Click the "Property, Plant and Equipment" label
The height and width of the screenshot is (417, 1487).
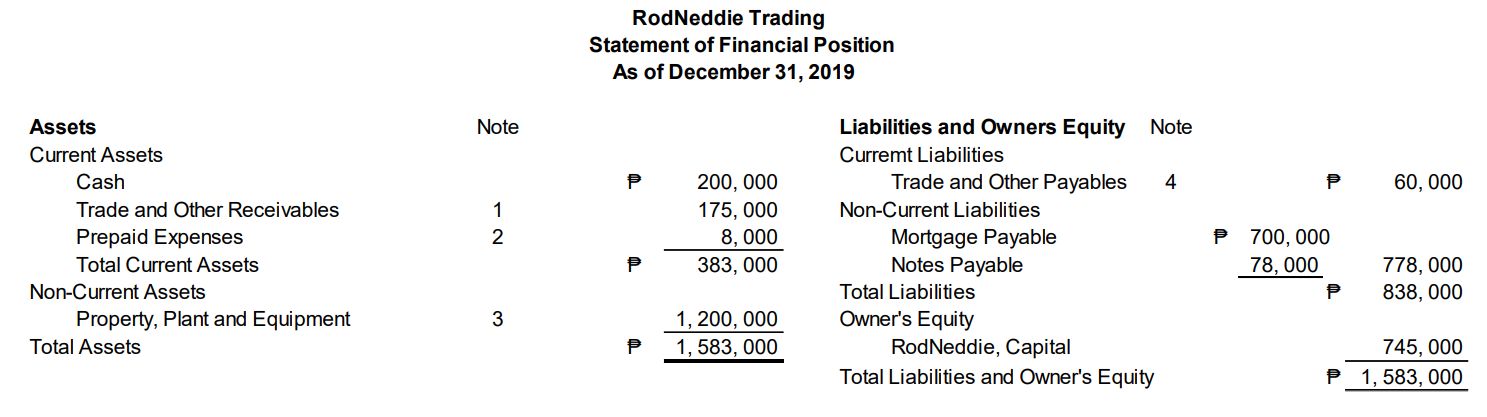pyautogui.click(x=213, y=319)
